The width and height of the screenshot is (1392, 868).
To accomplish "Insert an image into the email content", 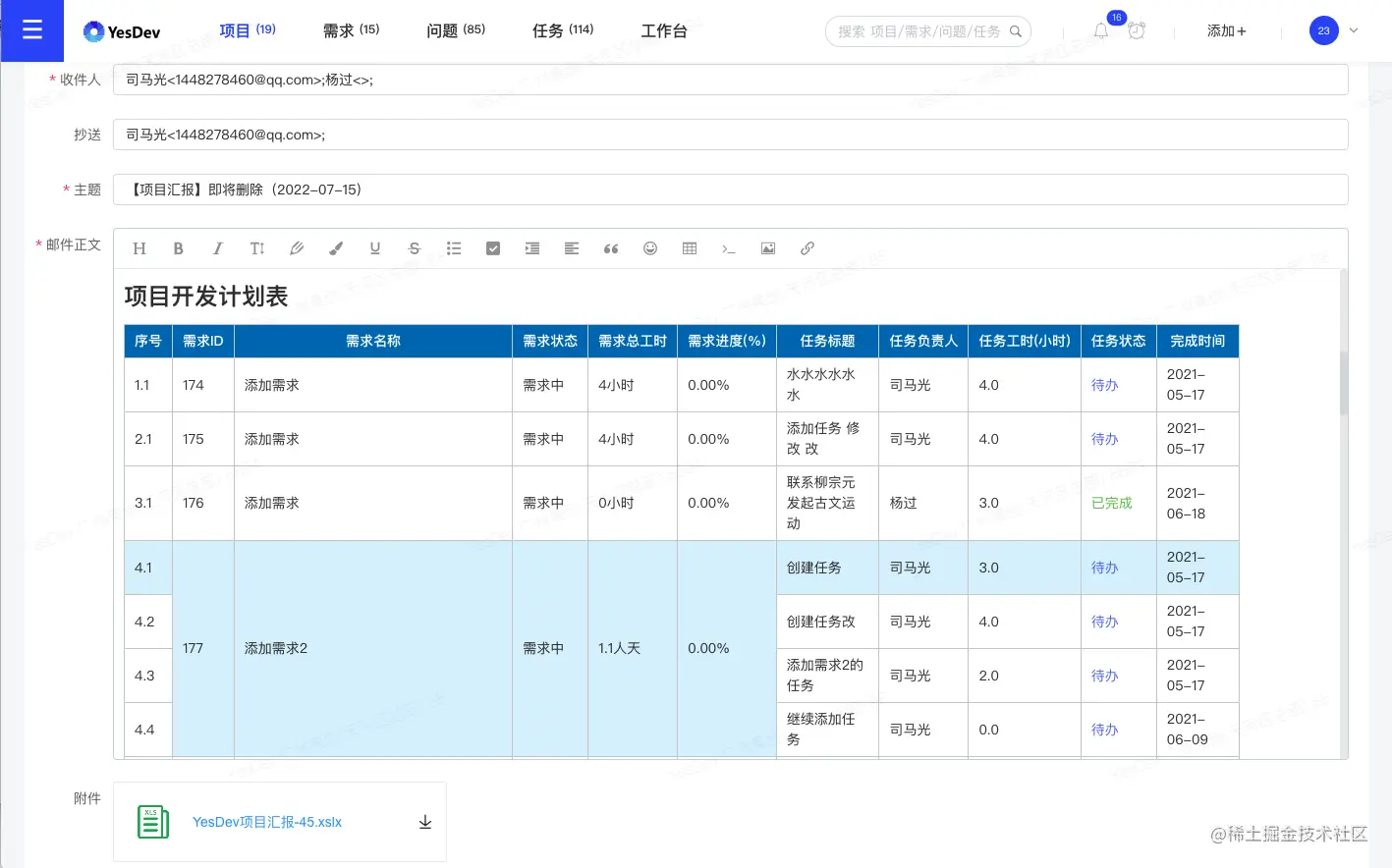I will tap(768, 248).
